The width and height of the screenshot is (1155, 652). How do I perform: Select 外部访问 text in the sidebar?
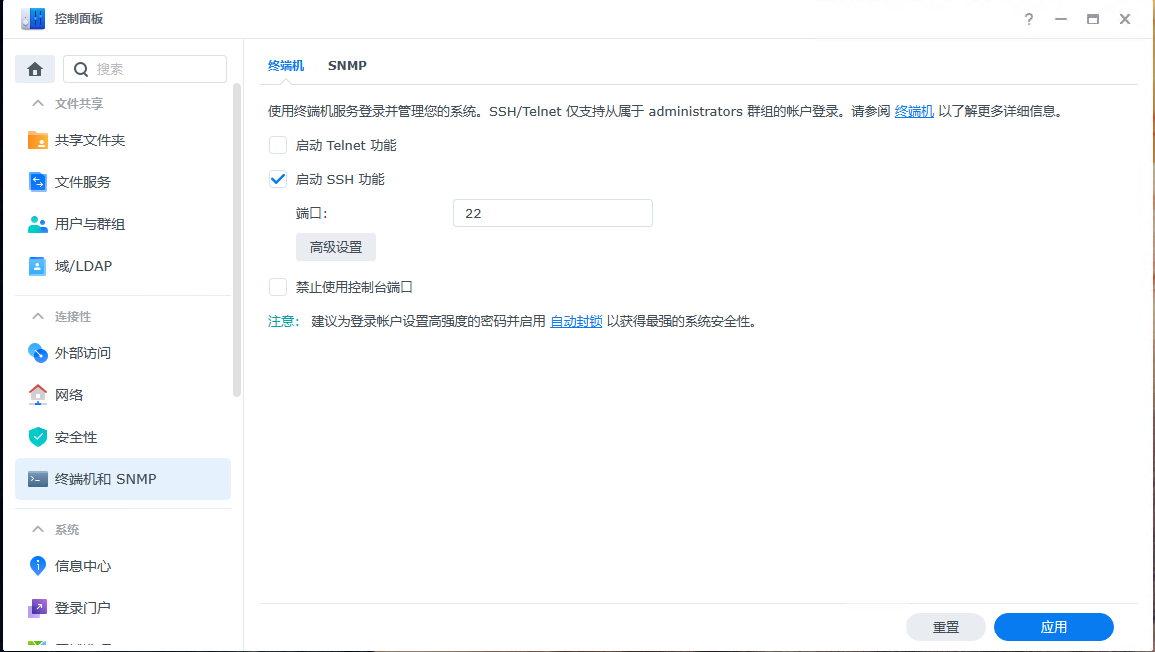coord(82,353)
